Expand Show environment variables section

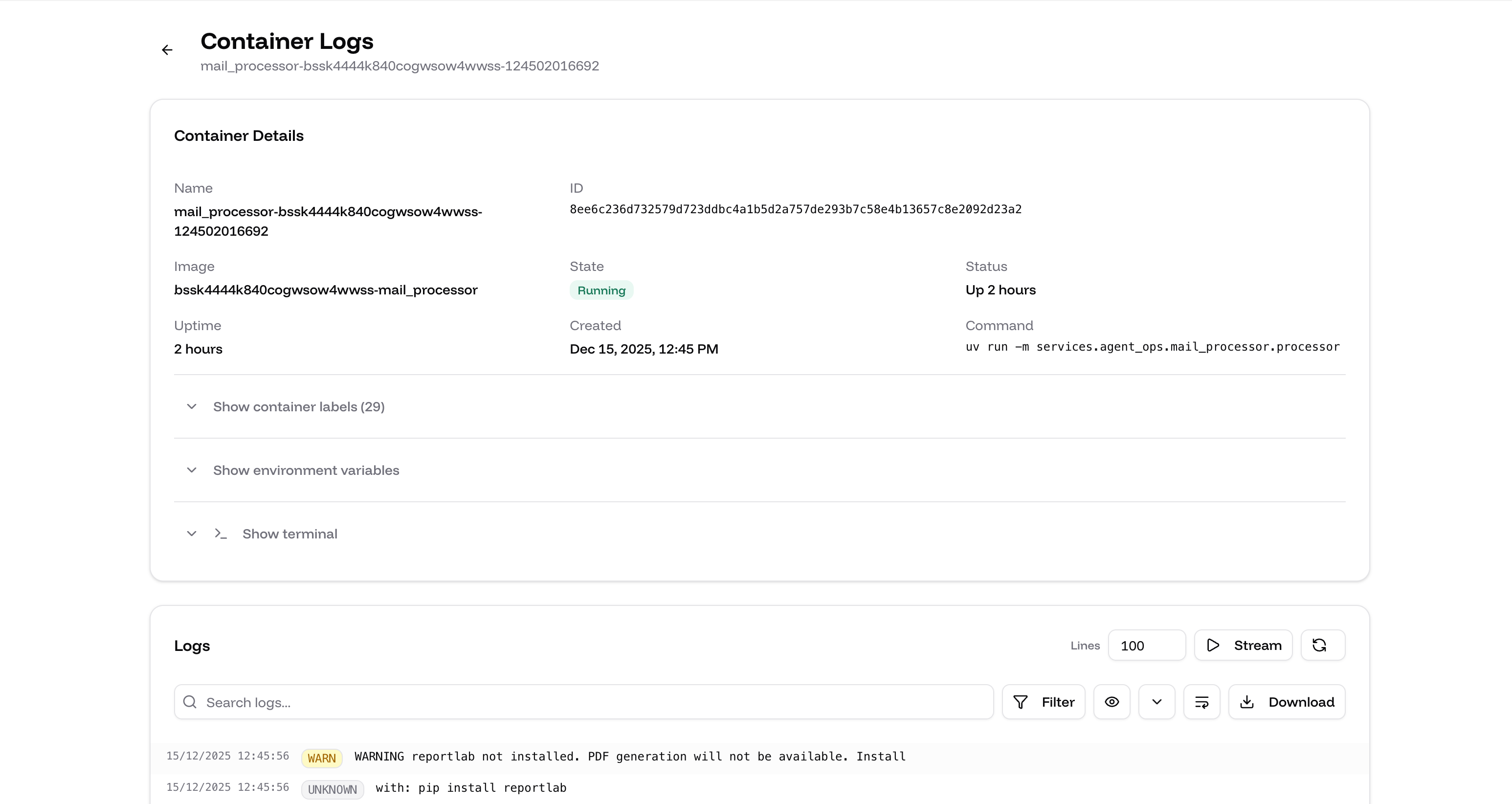tap(306, 470)
